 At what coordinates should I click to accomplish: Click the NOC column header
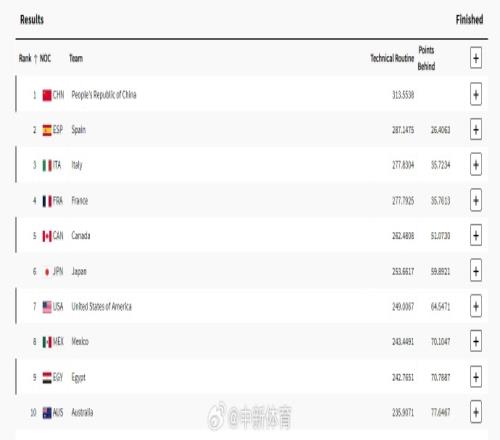point(45,58)
